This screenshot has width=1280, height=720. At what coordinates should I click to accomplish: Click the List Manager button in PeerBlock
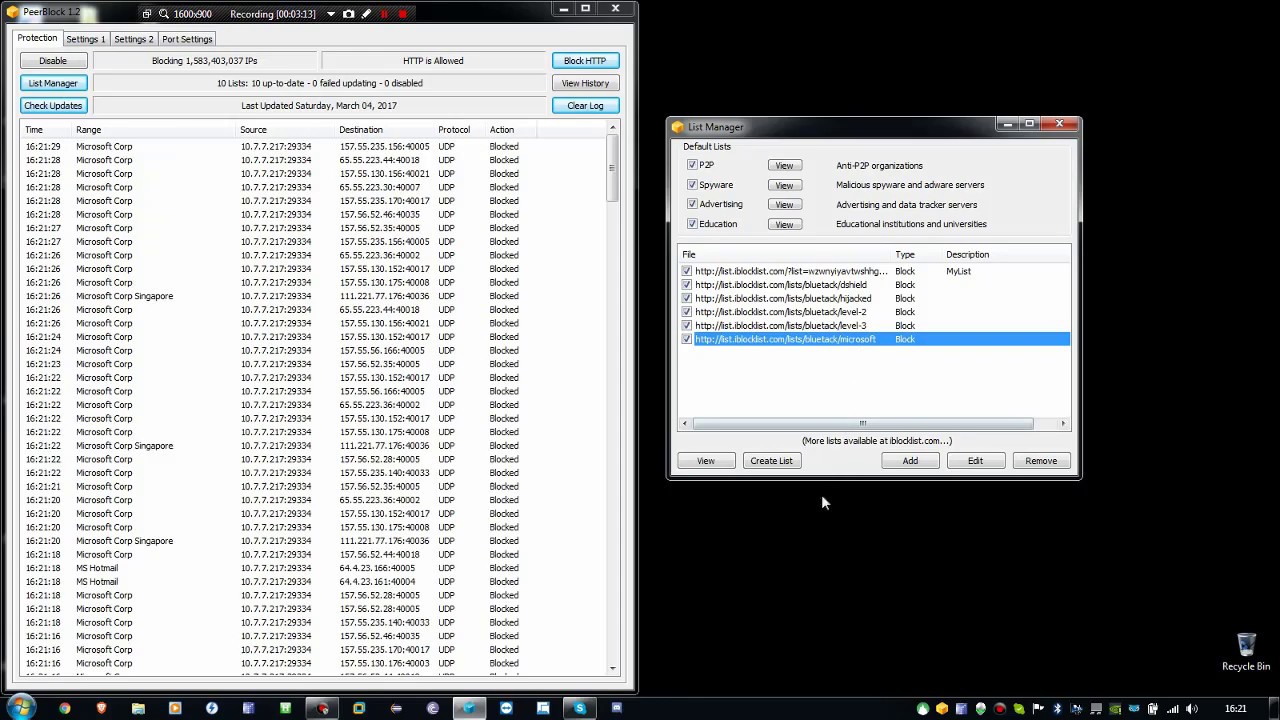tap(53, 83)
